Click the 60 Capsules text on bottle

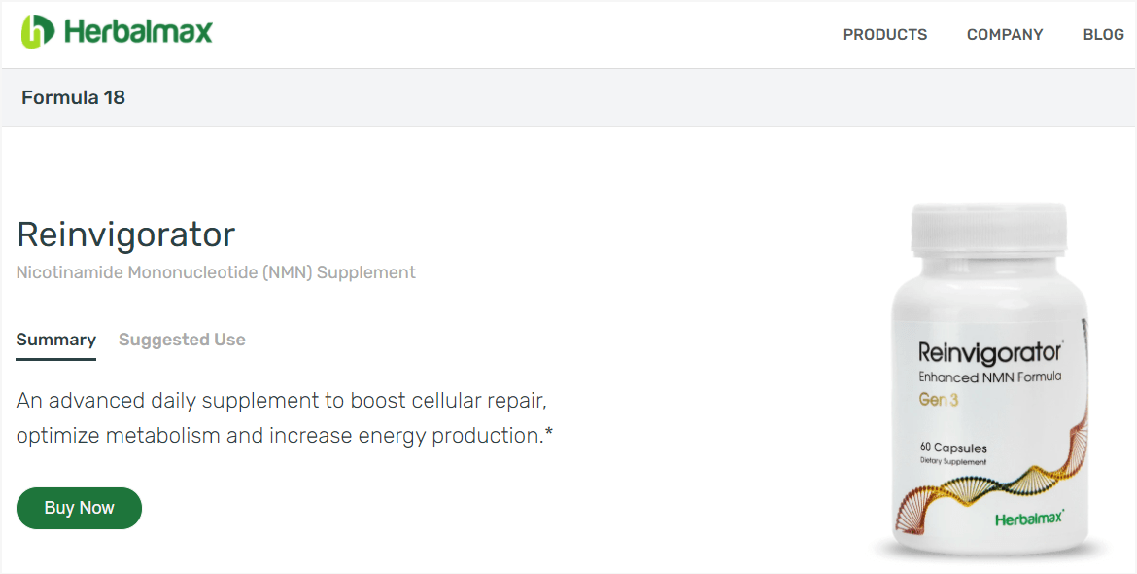click(x=953, y=448)
